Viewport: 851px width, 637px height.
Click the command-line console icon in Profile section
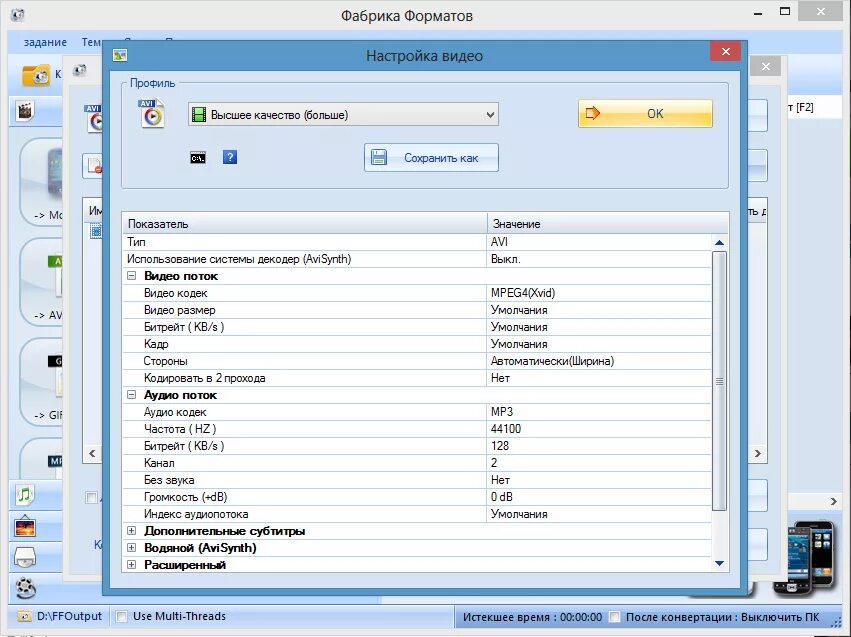click(198, 158)
